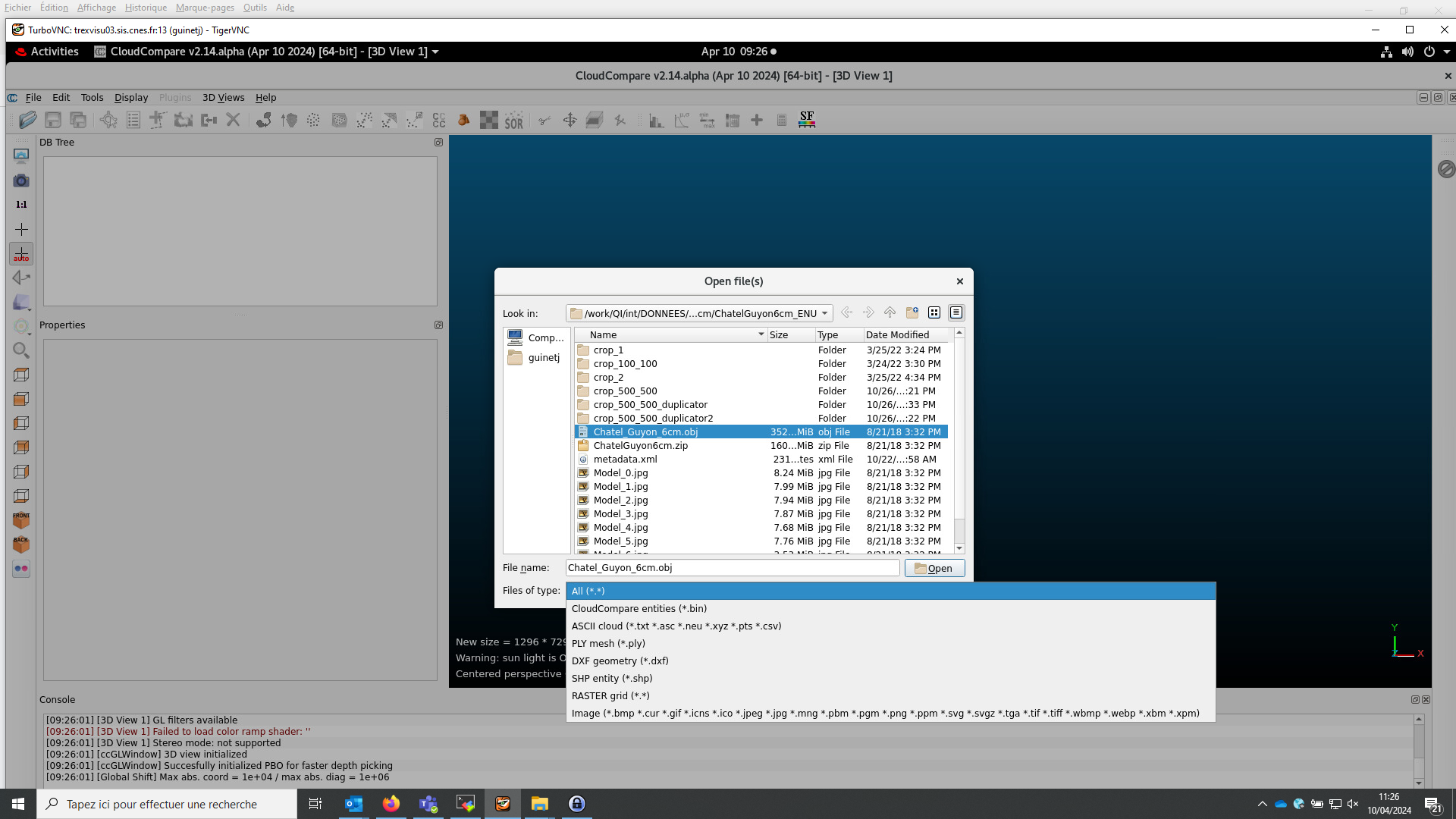Click the Delete (X) toolbar icon

(x=233, y=120)
